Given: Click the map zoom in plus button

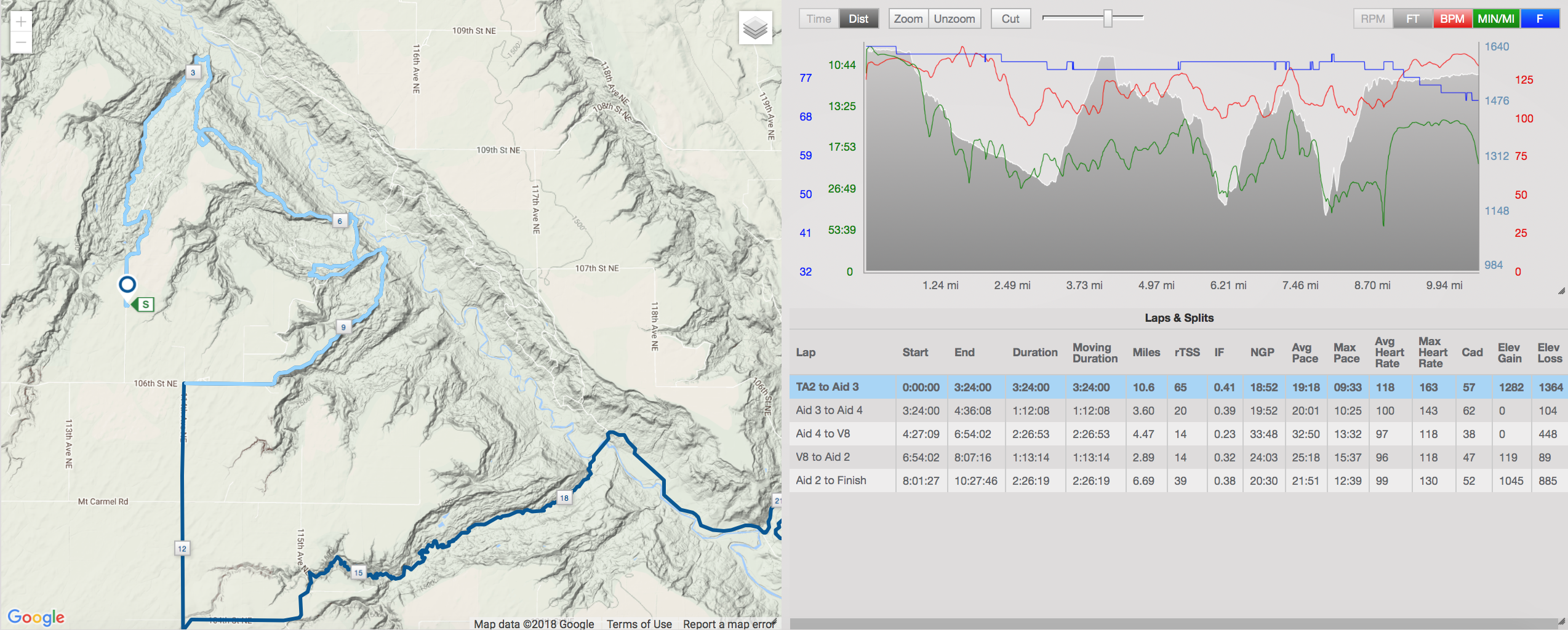Looking at the screenshot, I should [21, 22].
